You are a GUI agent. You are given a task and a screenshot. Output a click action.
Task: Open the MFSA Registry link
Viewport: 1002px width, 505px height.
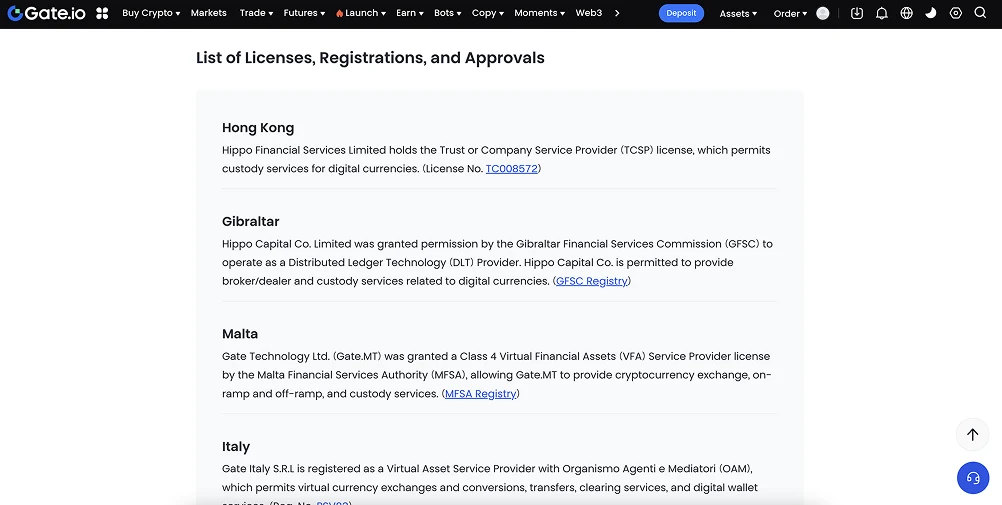pyautogui.click(x=481, y=394)
